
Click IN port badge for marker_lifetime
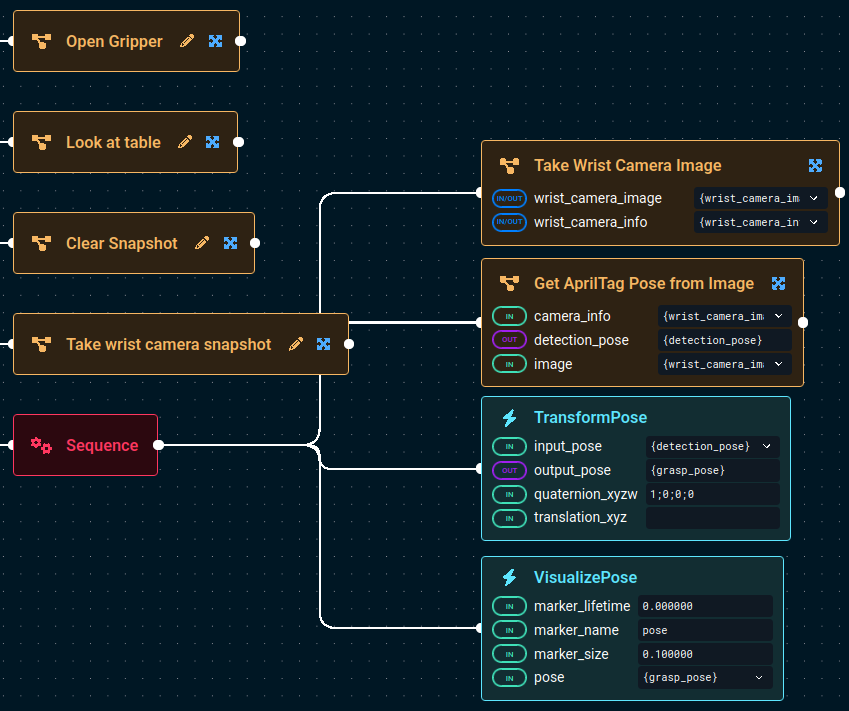coord(510,606)
